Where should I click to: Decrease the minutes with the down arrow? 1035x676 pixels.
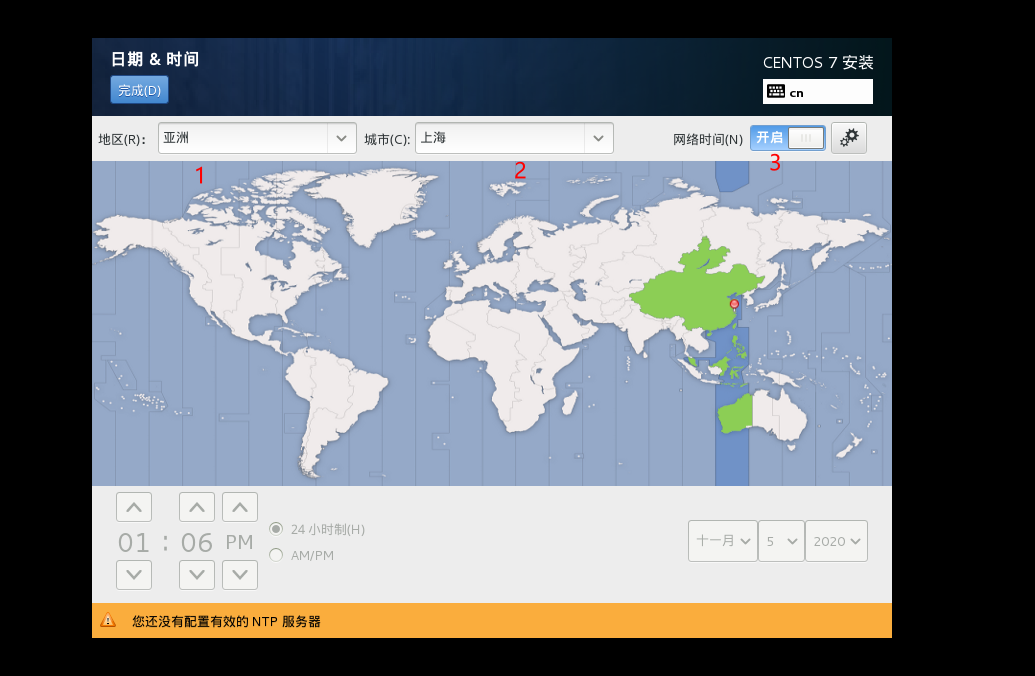point(196,574)
